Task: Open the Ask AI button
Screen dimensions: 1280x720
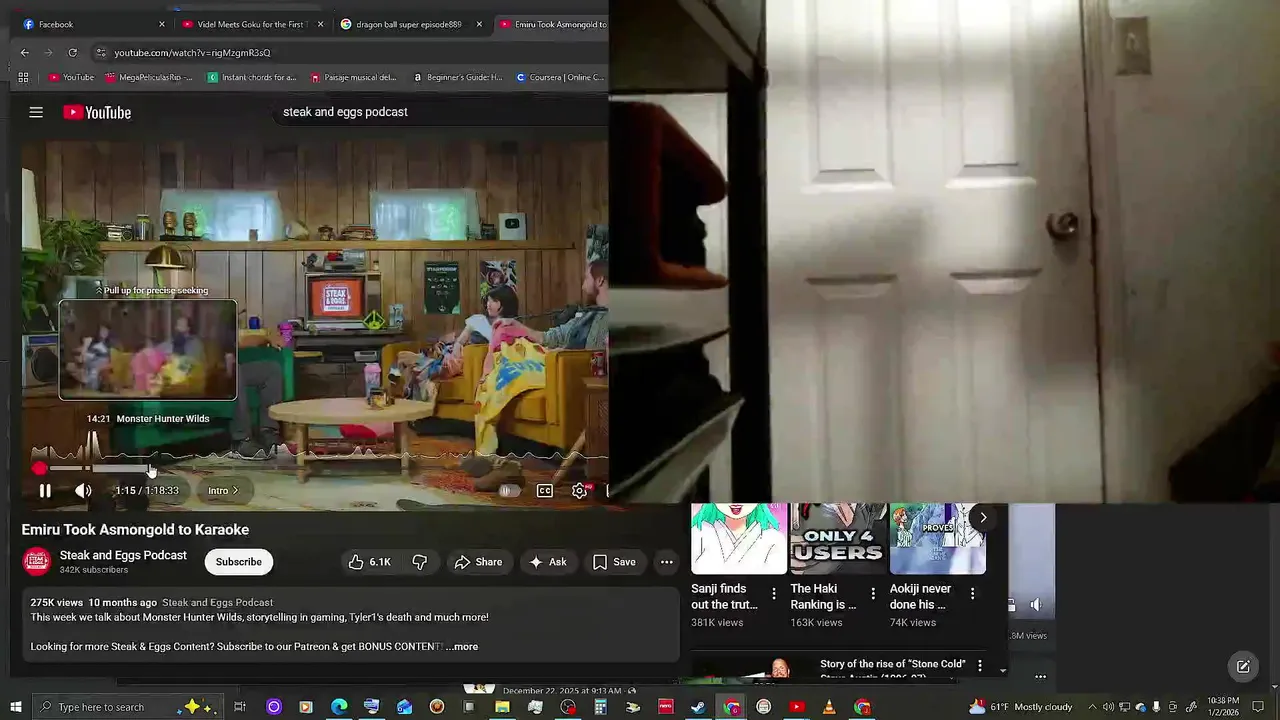Action: pyautogui.click(x=548, y=562)
